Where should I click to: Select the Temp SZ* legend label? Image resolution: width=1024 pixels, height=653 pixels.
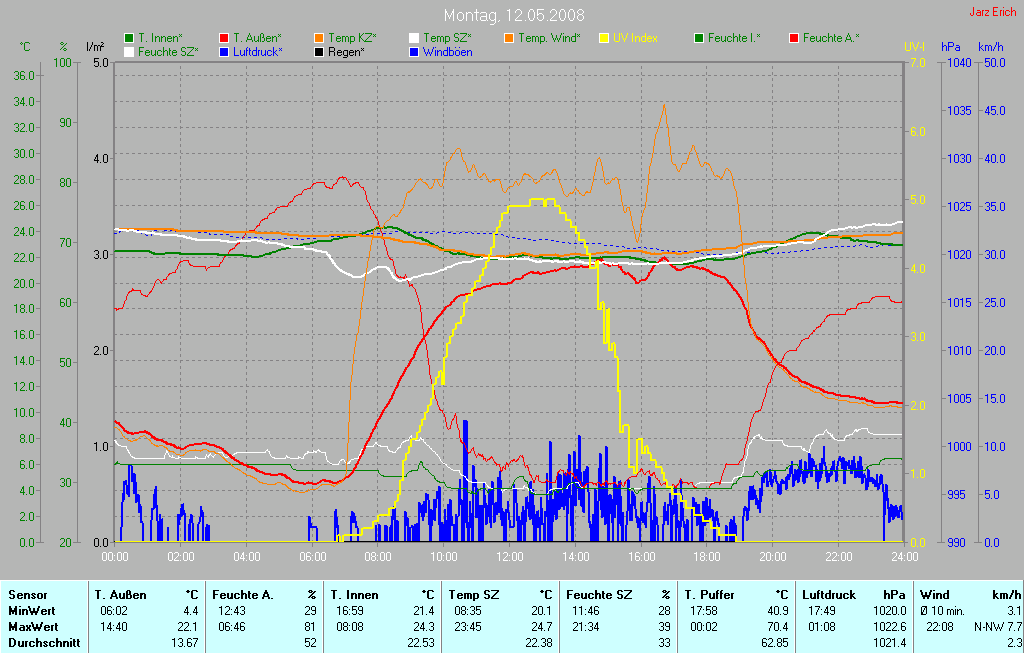447,39
